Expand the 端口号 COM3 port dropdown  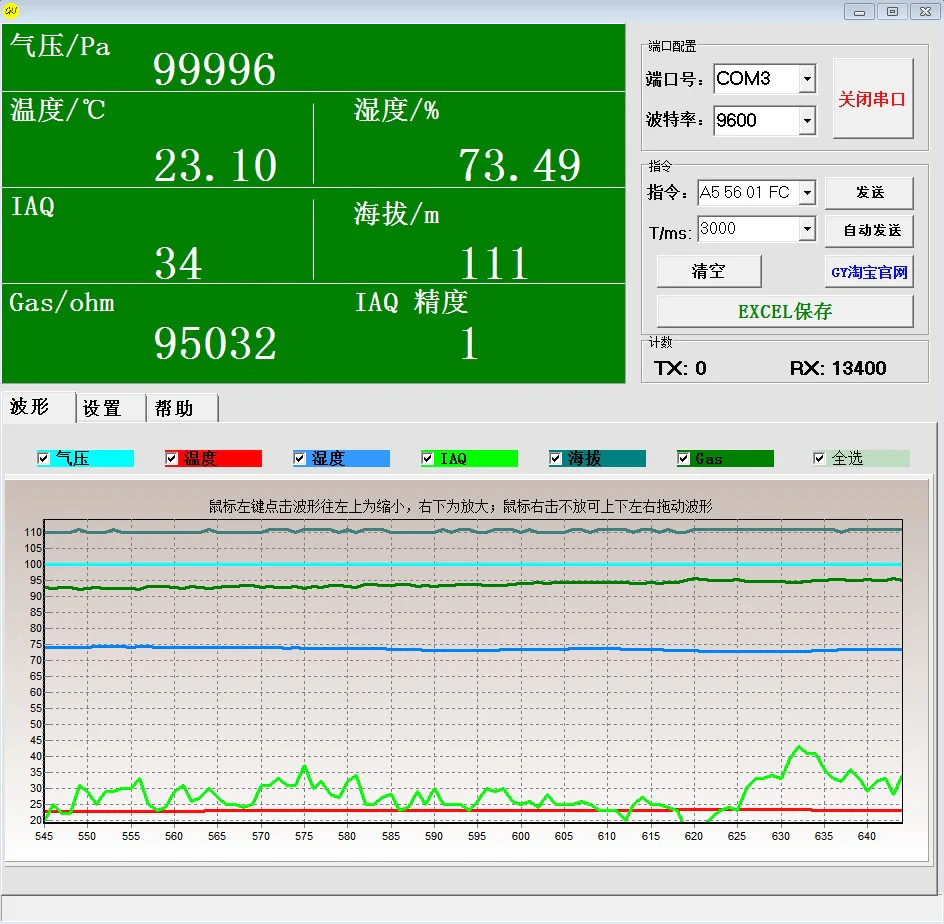(x=807, y=79)
